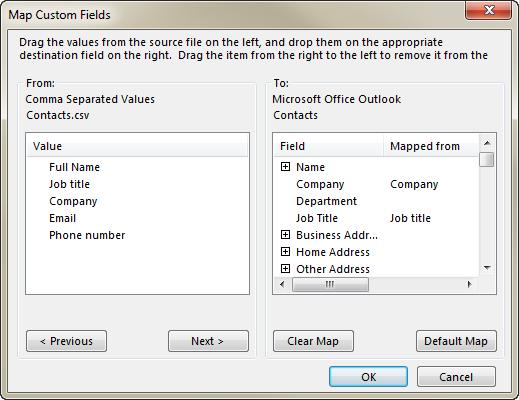
Task: Click the vertical scrollbar thumb
Action: click(487, 159)
